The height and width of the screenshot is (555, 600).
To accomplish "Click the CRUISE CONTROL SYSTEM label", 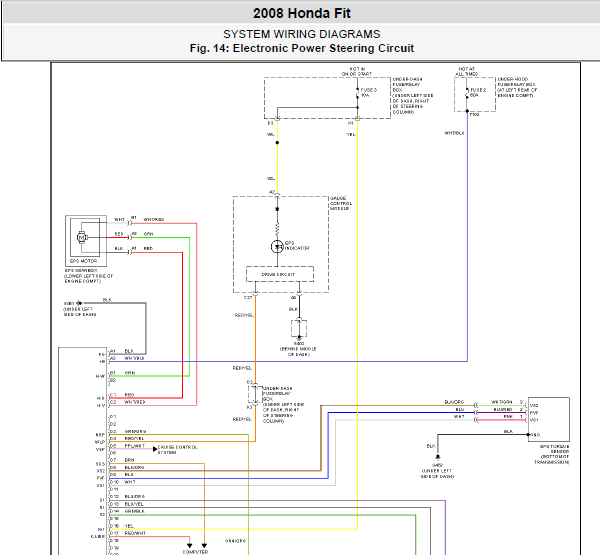I will click(x=178, y=450).
